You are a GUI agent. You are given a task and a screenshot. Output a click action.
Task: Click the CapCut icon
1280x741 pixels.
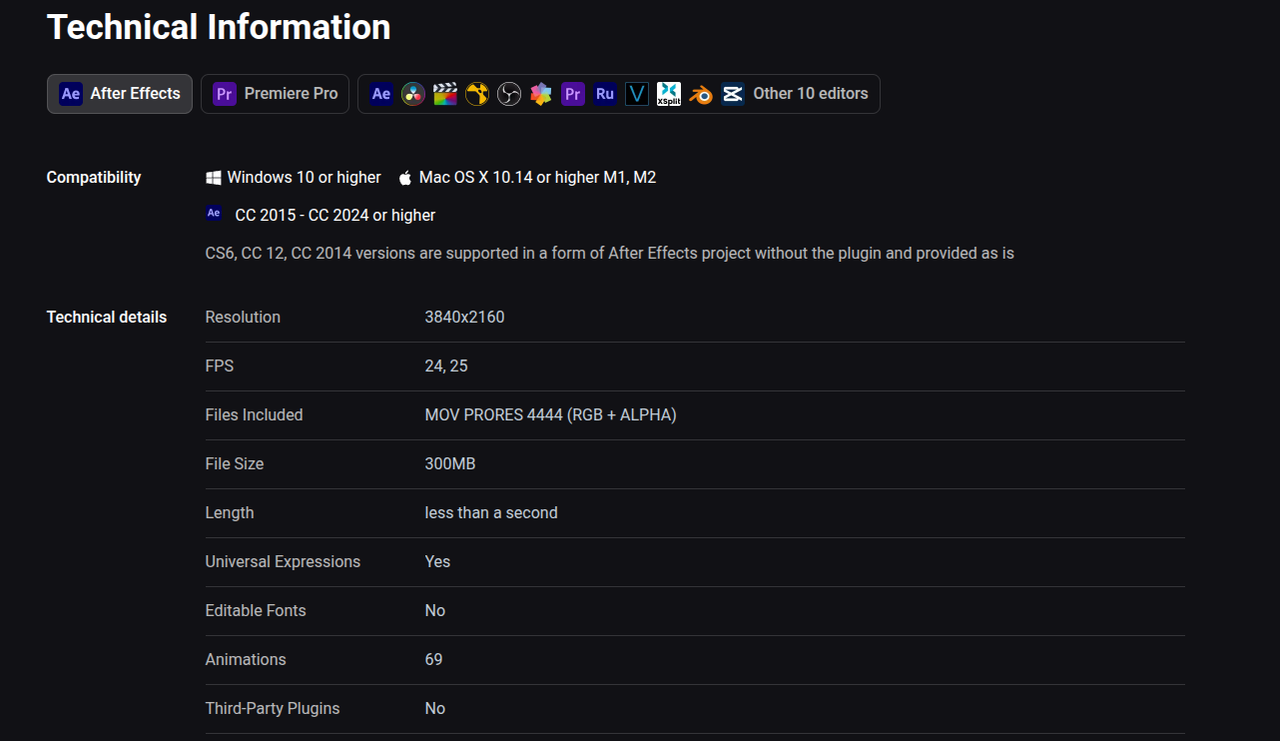tap(733, 94)
